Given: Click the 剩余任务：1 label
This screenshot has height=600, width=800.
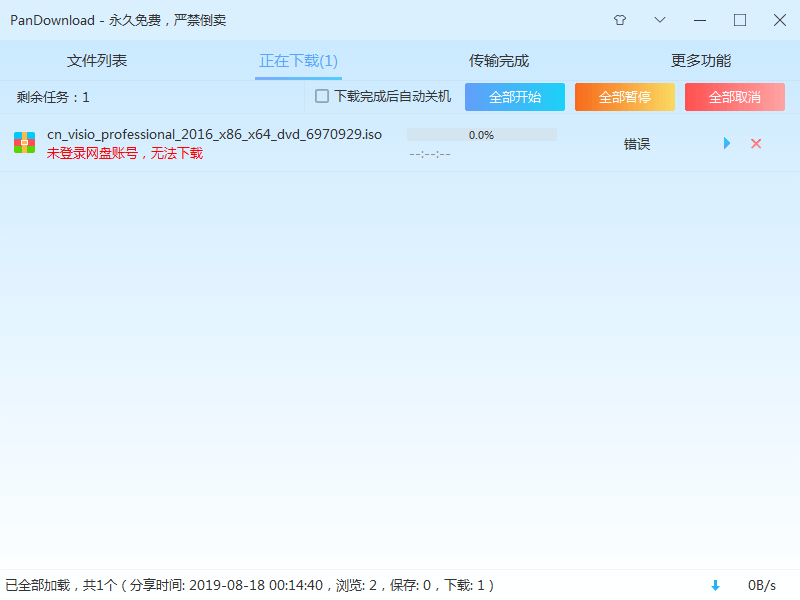Looking at the screenshot, I should pyautogui.click(x=53, y=97).
